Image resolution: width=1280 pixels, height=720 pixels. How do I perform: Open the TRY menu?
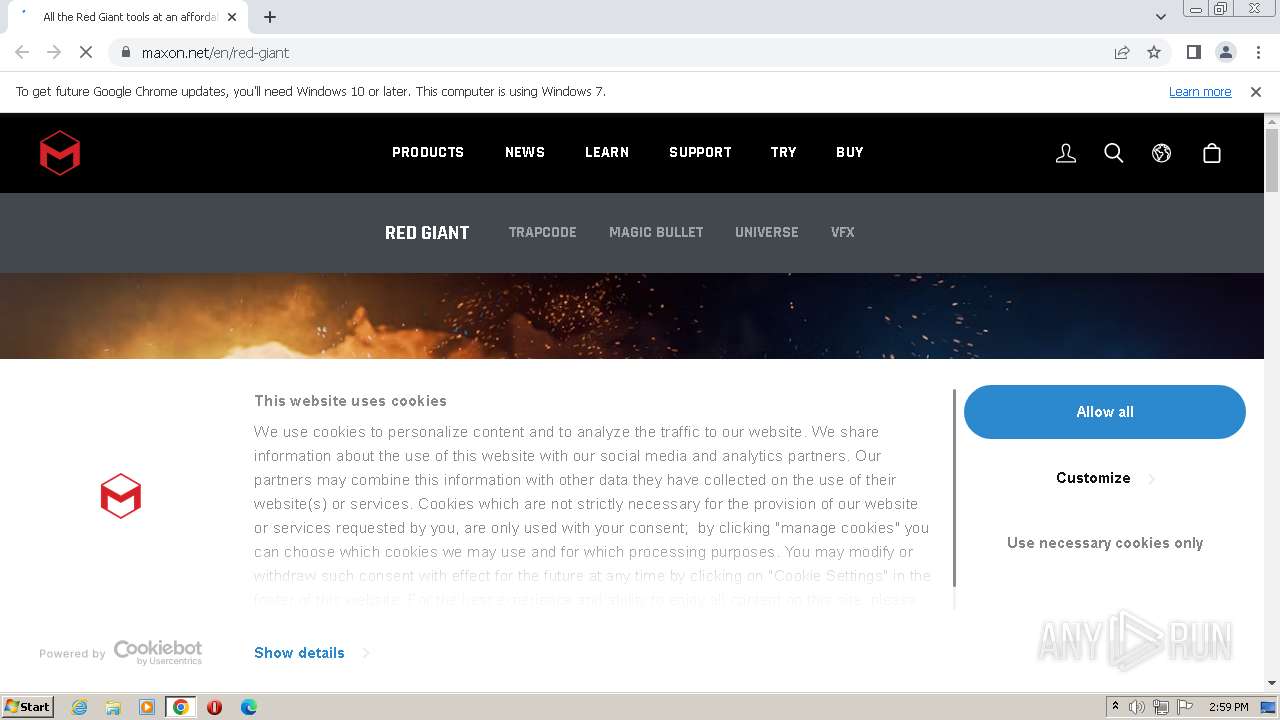click(784, 153)
